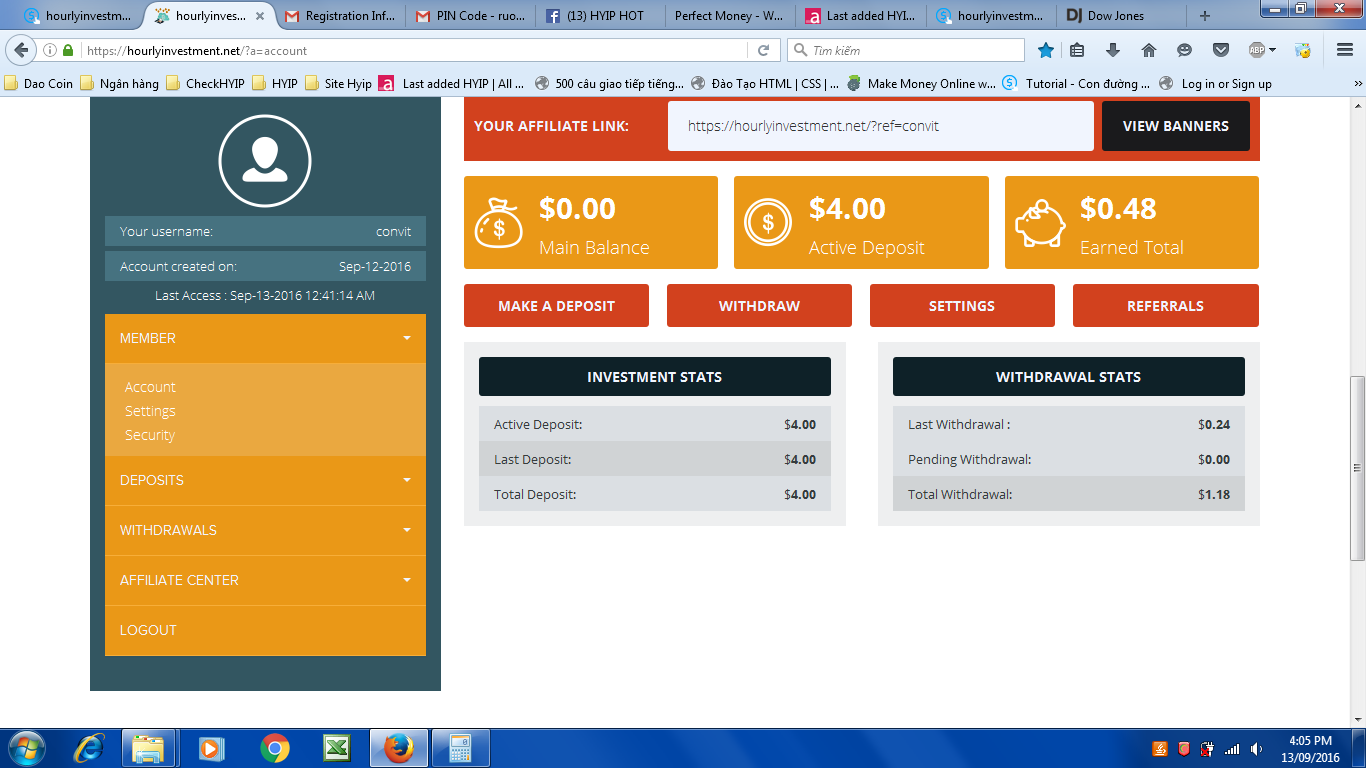The width and height of the screenshot is (1366, 768).
Task: Open the CheckHYIP bookmark folder
Action: click(x=206, y=84)
